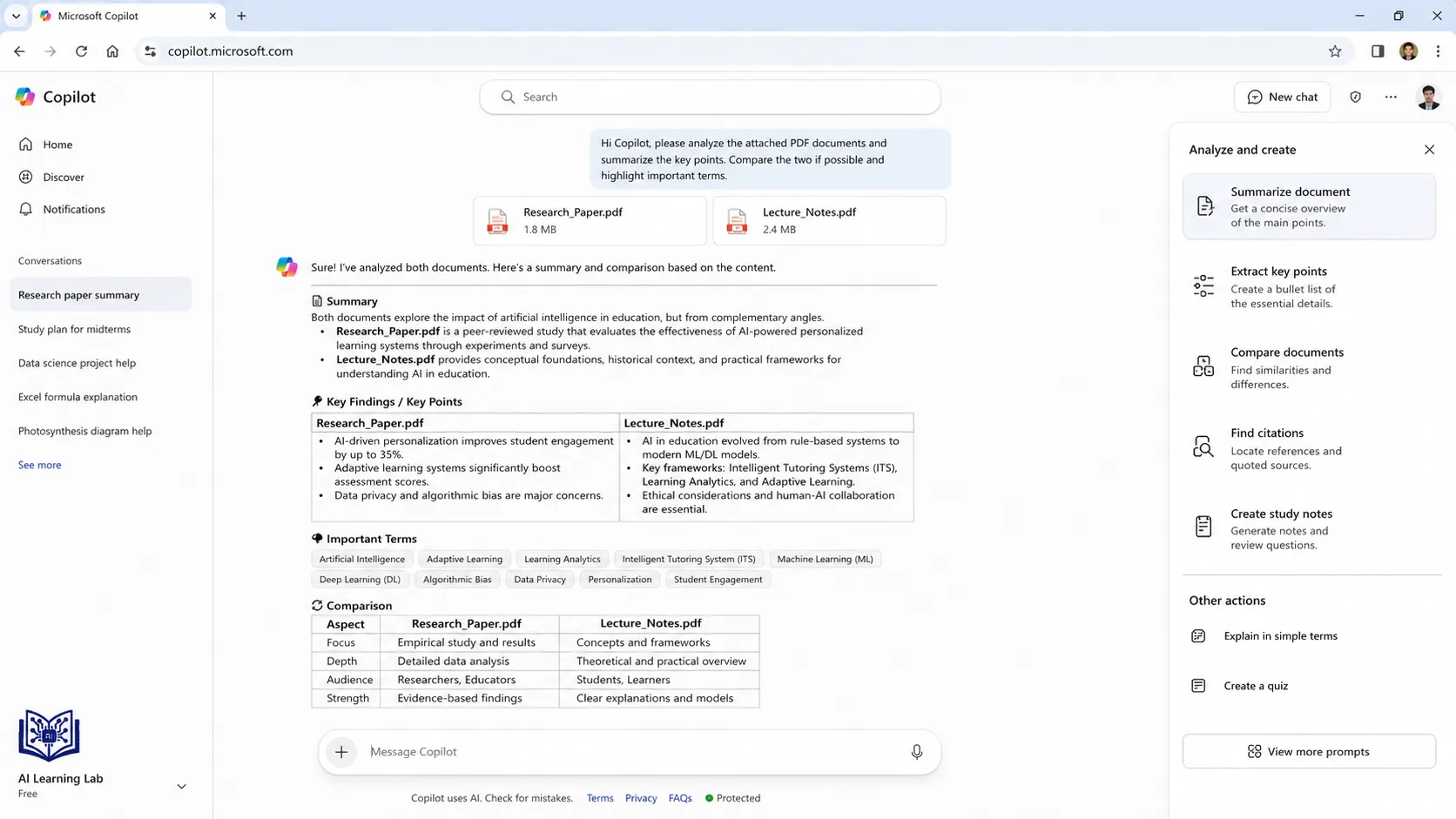The height and width of the screenshot is (819, 1456).
Task: Click the microphone voice input icon
Action: tap(916, 752)
